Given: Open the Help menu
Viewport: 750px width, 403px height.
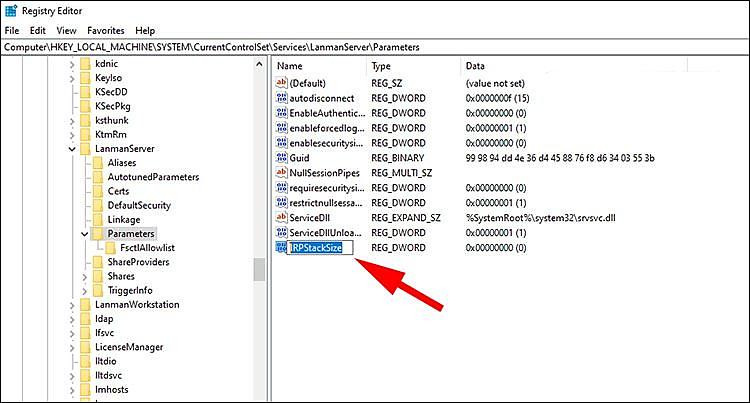Looking at the screenshot, I should point(145,31).
